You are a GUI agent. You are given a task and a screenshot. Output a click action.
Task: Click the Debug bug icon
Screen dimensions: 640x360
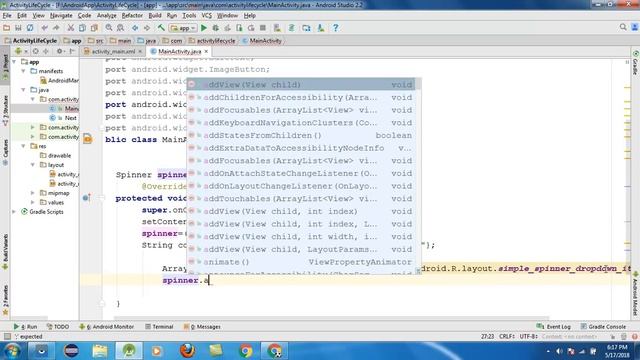pos(216,28)
